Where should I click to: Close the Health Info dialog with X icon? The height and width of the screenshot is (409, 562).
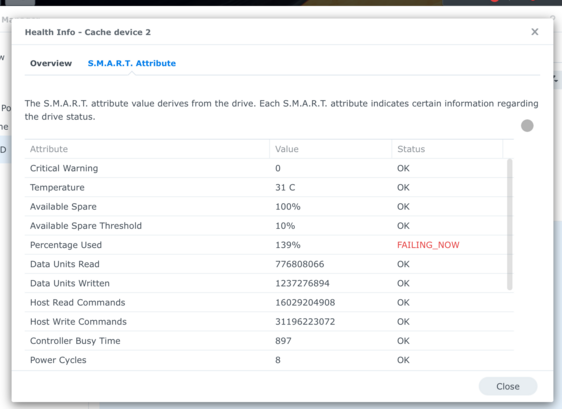pyautogui.click(x=534, y=32)
